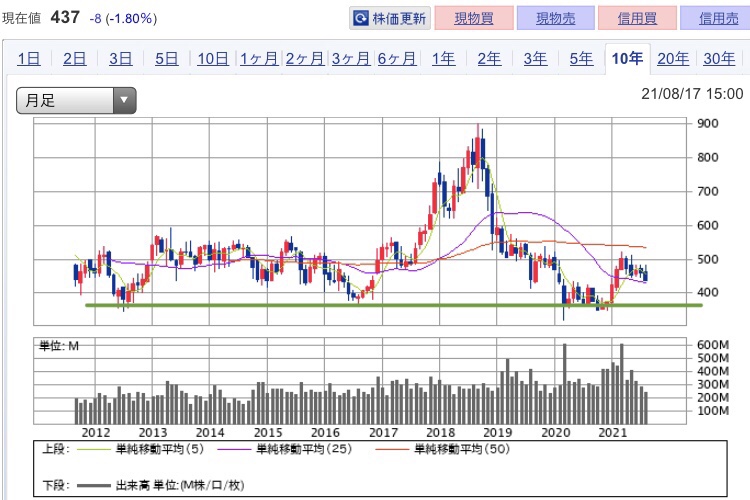This screenshot has width=750, height=500.
Task: Select the 1ヶ月 range tab
Action: coord(259,59)
